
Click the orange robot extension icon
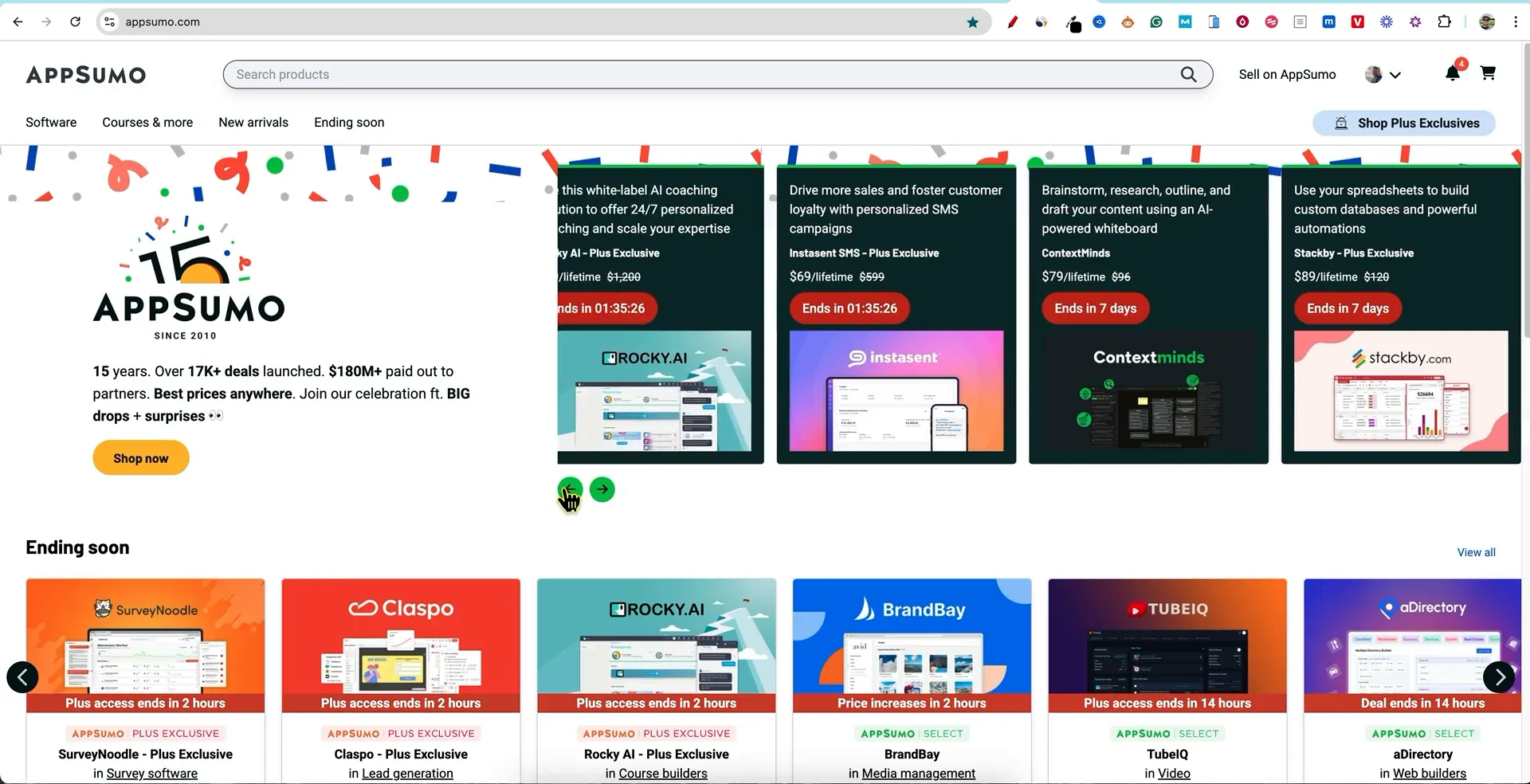[1128, 22]
